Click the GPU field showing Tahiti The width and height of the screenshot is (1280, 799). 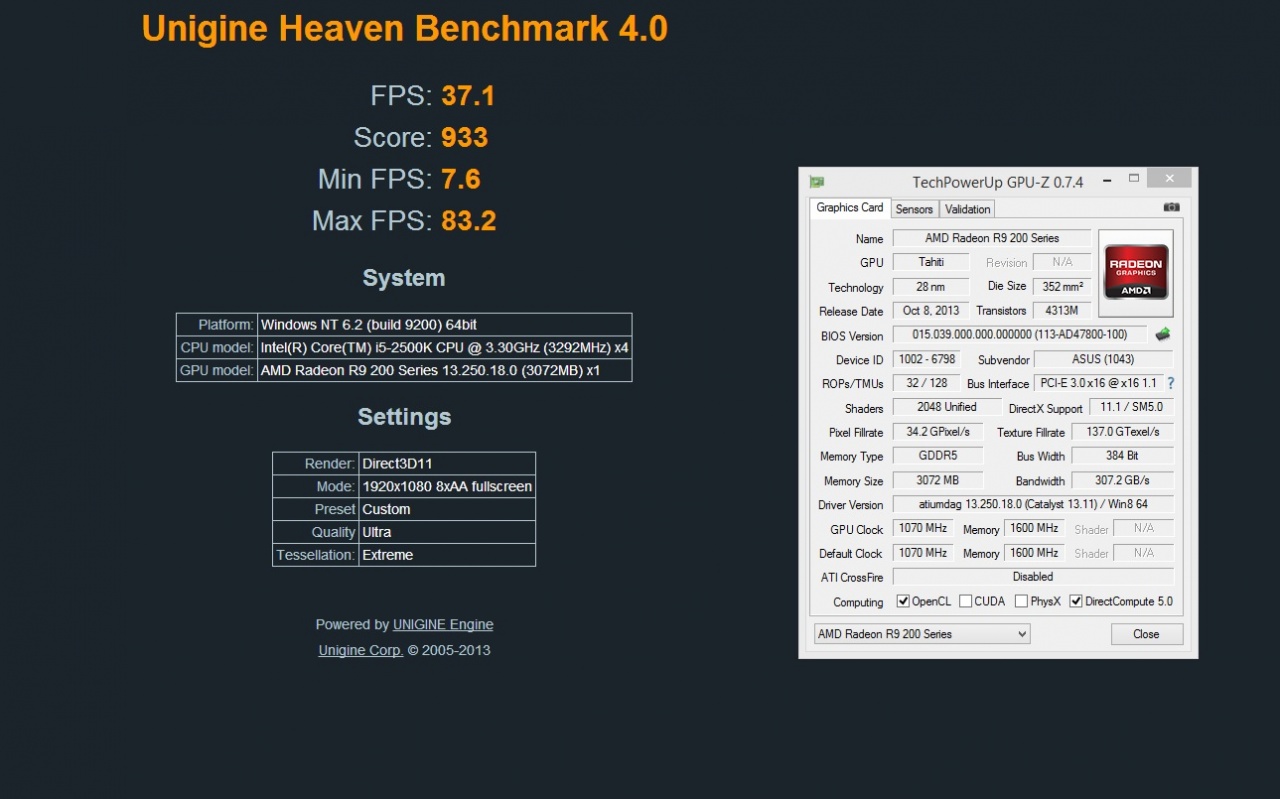pyautogui.click(x=929, y=262)
